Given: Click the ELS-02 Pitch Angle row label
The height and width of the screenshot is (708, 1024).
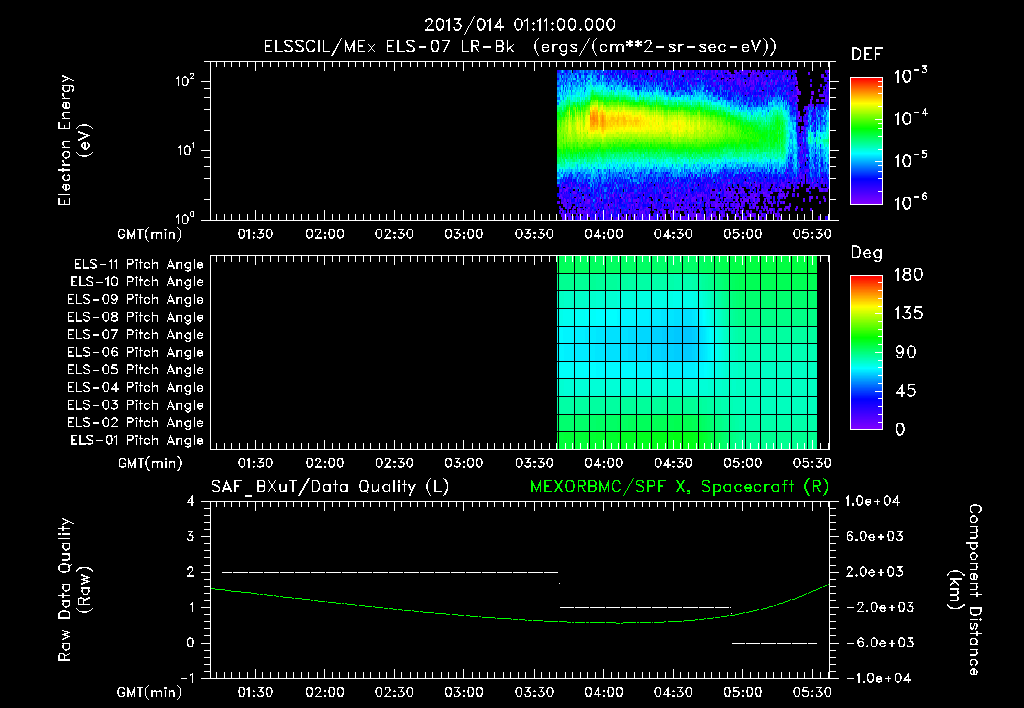Looking at the screenshot, I should click(x=135, y=423).
